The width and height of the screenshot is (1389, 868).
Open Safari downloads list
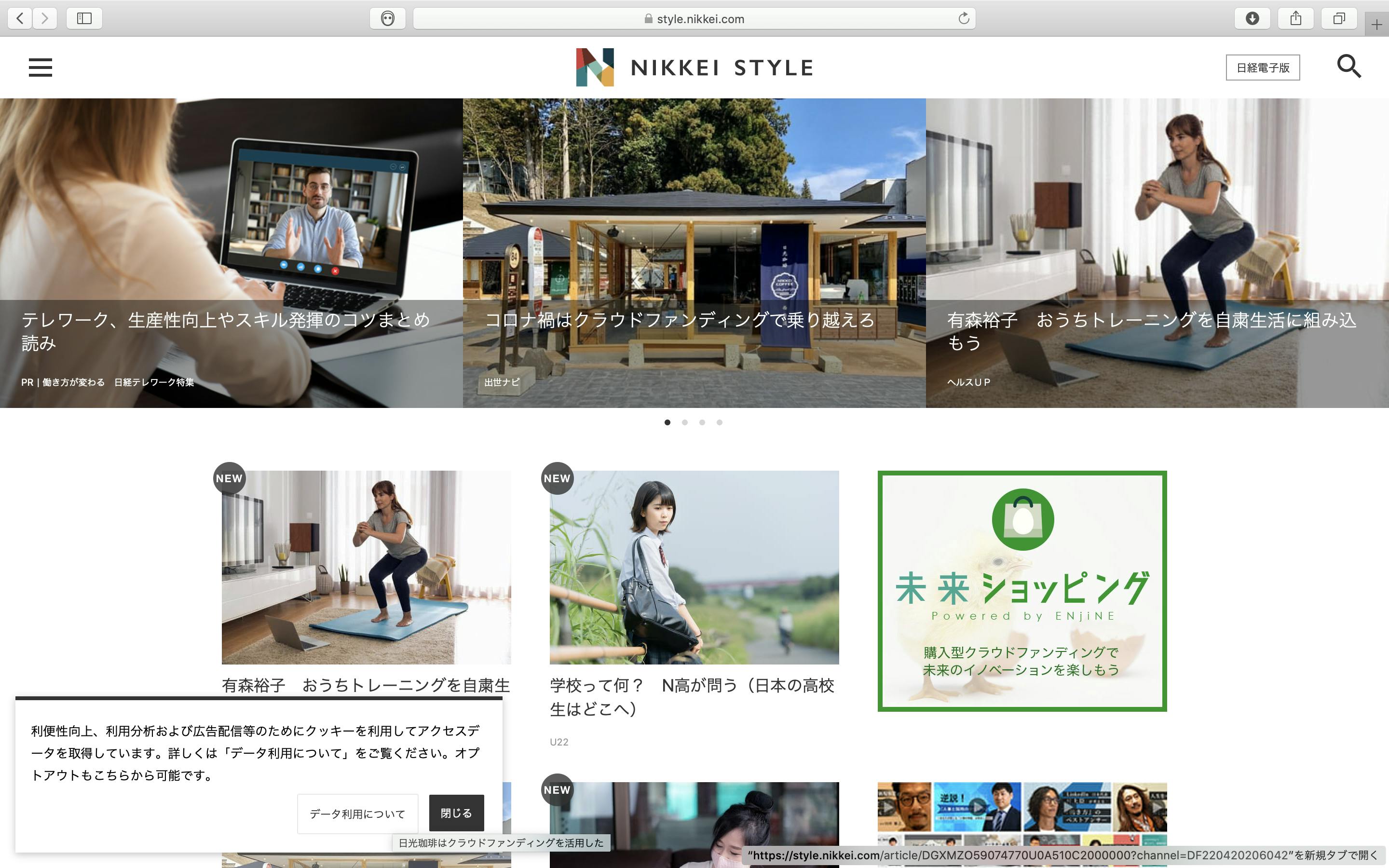coord(1252,18)
